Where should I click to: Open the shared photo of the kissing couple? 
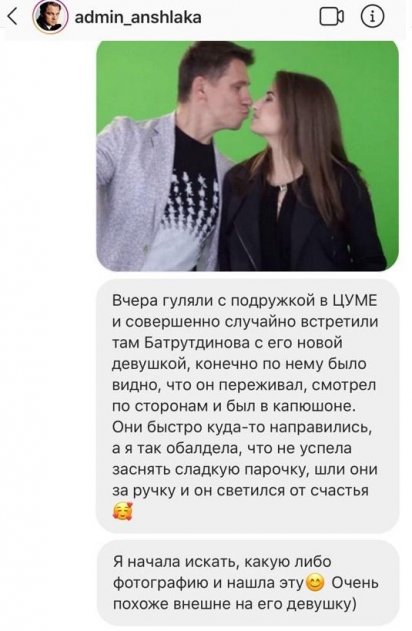pyautogui.click(x=247, y=156)
